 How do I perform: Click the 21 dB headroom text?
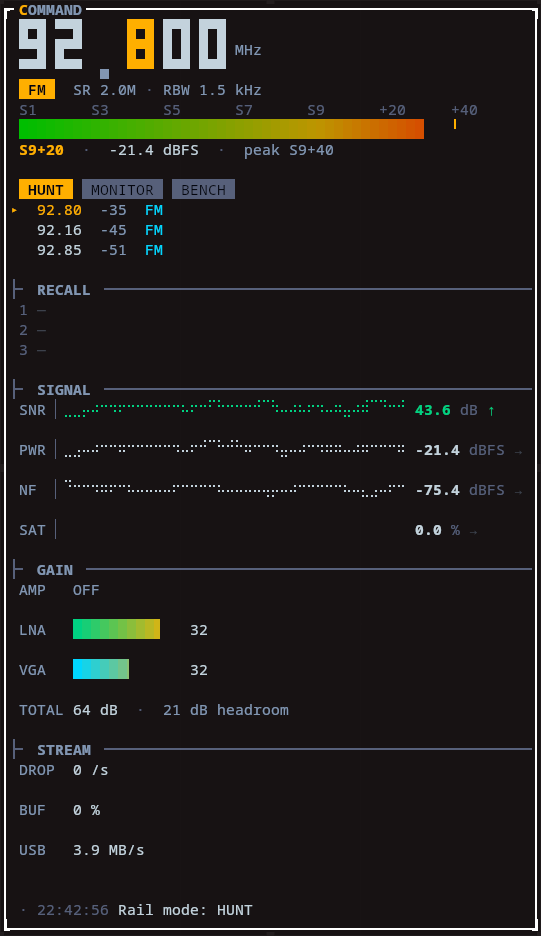point(226,710)
